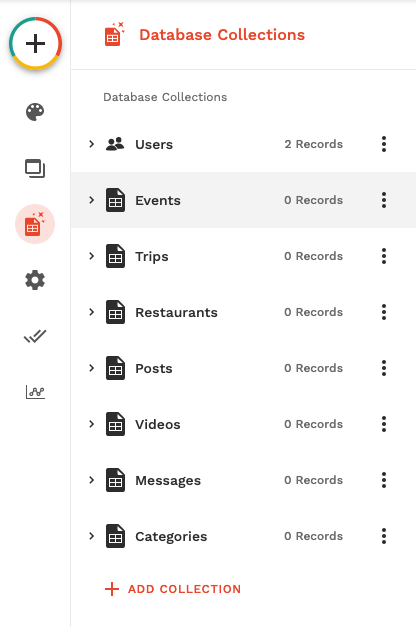
Task: Expand the Users collection chevron
Action: tap(92, 144)
